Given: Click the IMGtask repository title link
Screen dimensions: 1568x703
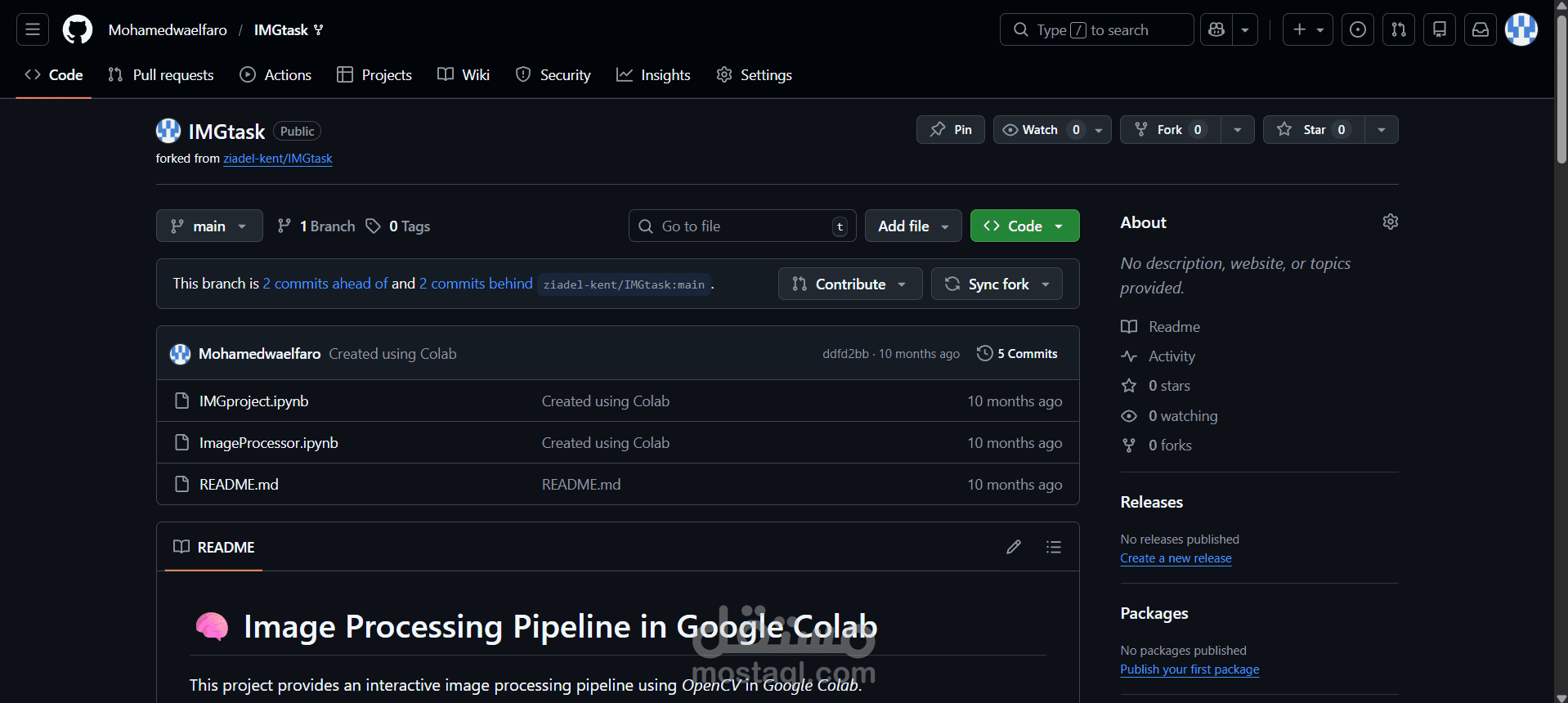Looking at the screenshot, I should coord(226,132).
